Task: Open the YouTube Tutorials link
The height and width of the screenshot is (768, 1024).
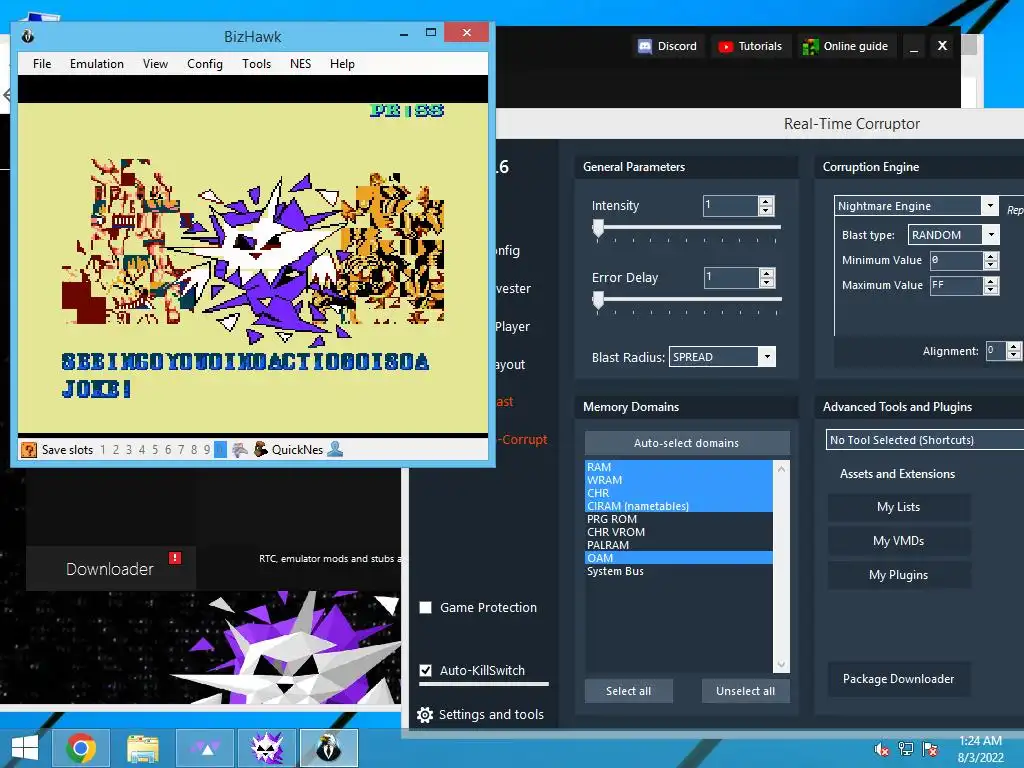Action: pyautogui.click(x=750, y=46)
